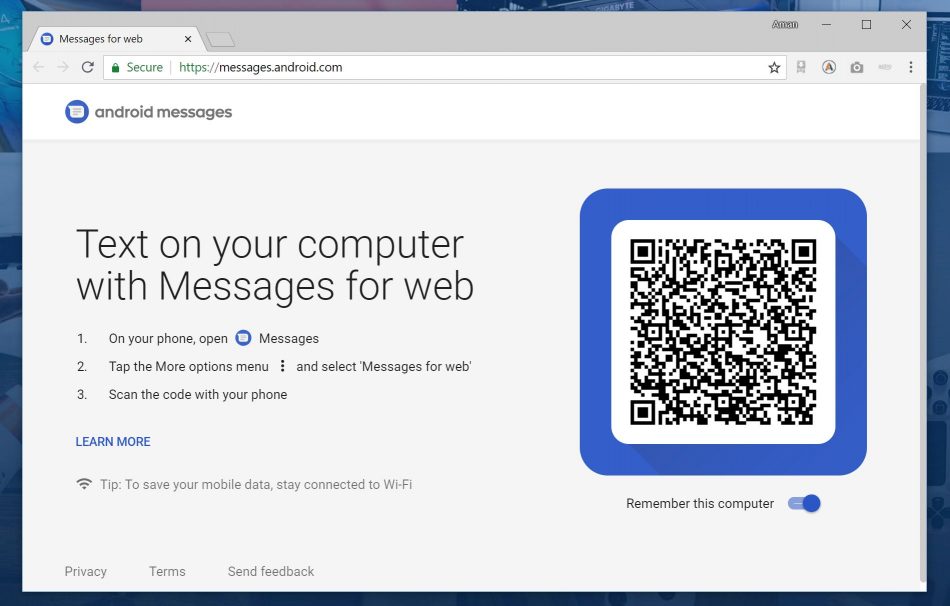950x606 pixels.
Task: Click the 'Remember this computer' label
Action: coord(700,504)
